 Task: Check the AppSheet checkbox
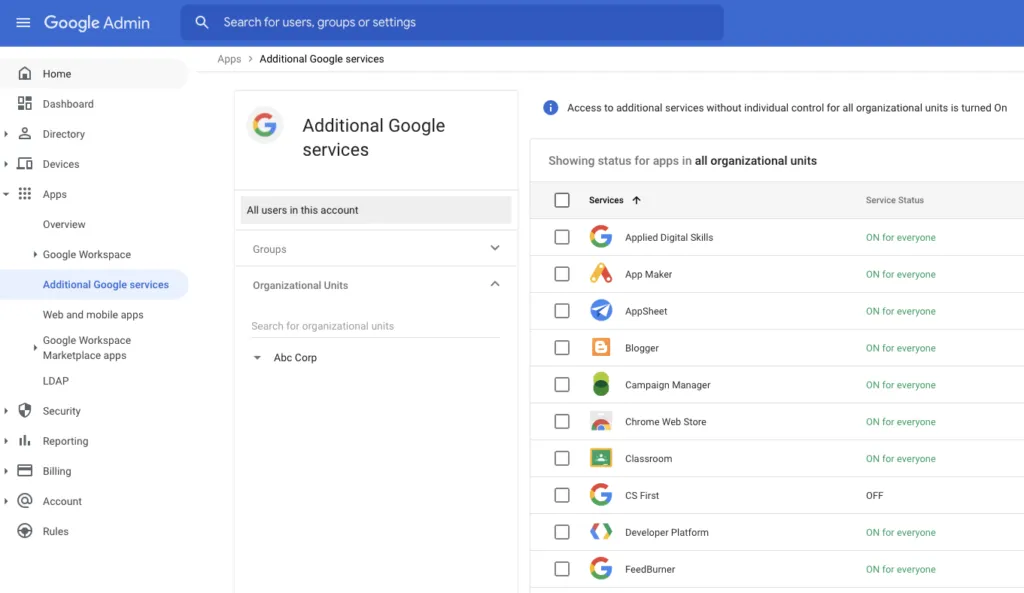[x=562, y=310]
